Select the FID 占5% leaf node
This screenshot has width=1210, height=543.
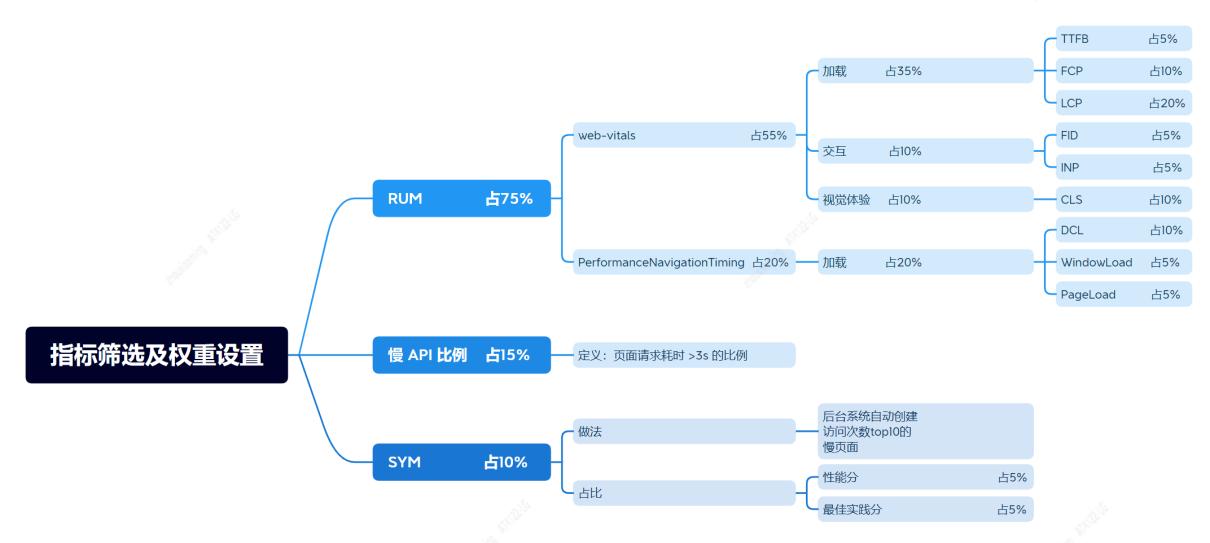tap(1124, 135)
